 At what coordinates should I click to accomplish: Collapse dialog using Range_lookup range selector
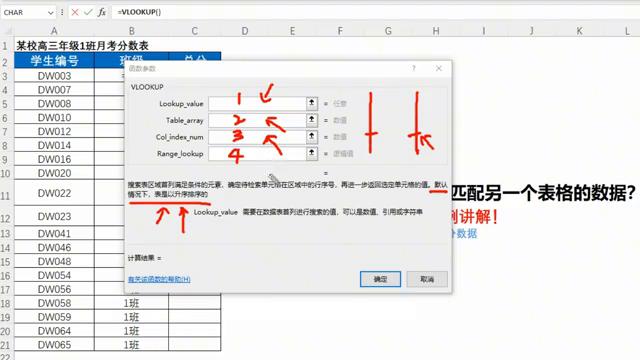click(x=312, y=153)
